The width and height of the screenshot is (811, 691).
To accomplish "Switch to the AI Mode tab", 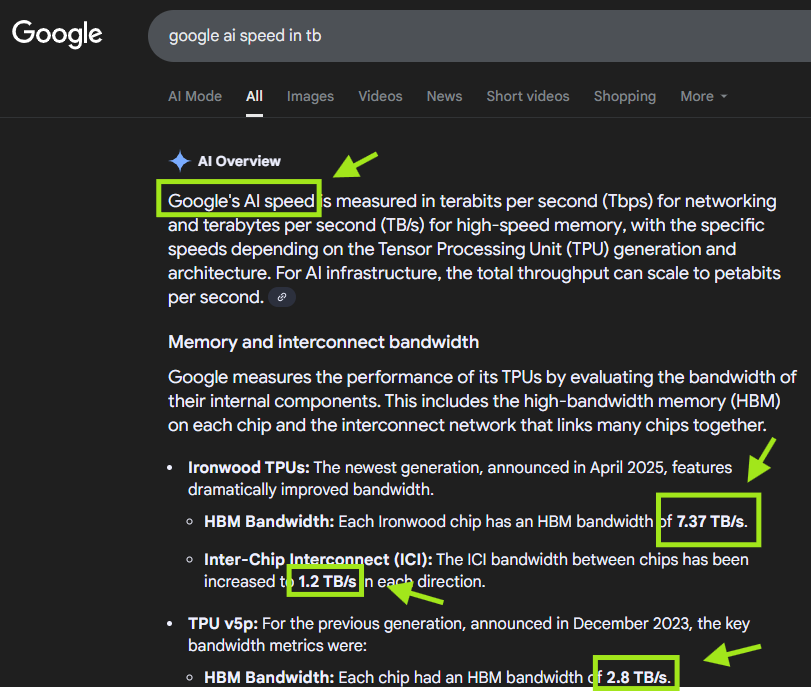I will point(194,96).
